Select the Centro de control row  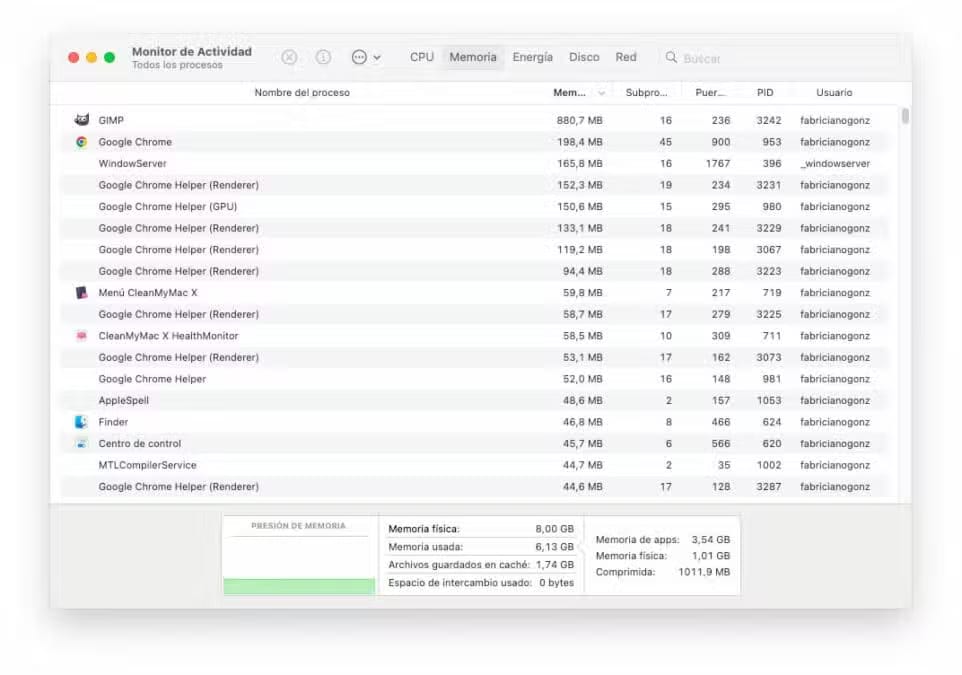[472, 443]
